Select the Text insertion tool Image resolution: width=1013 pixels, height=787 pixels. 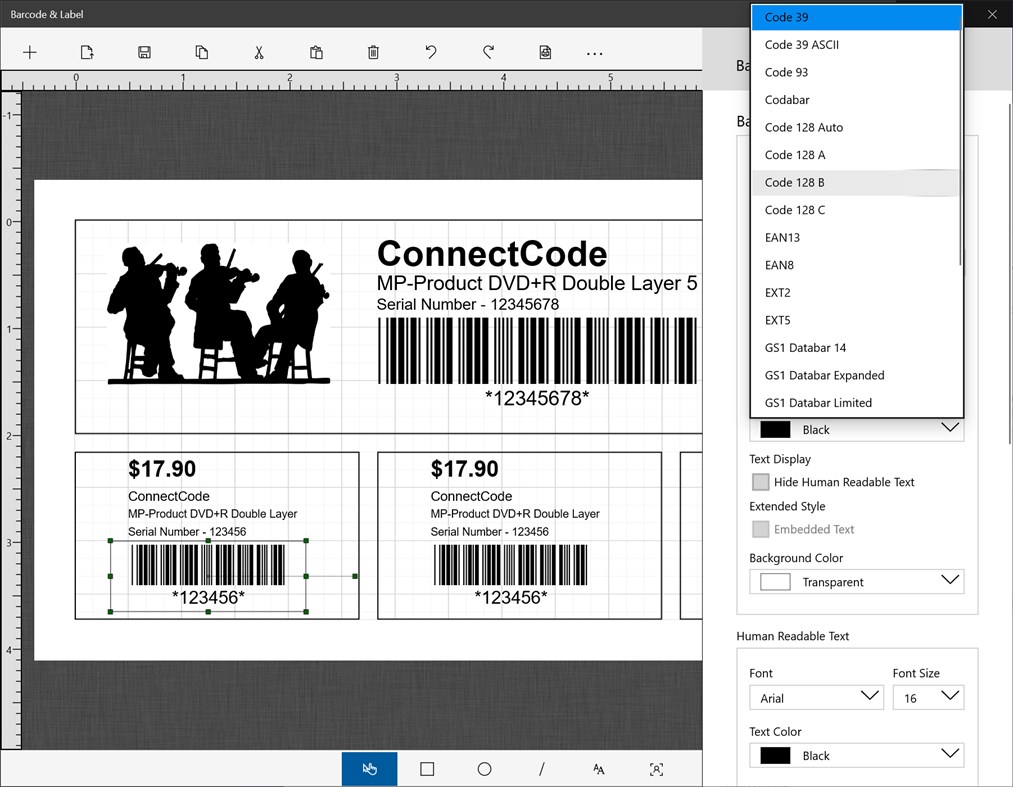(598, 769)
